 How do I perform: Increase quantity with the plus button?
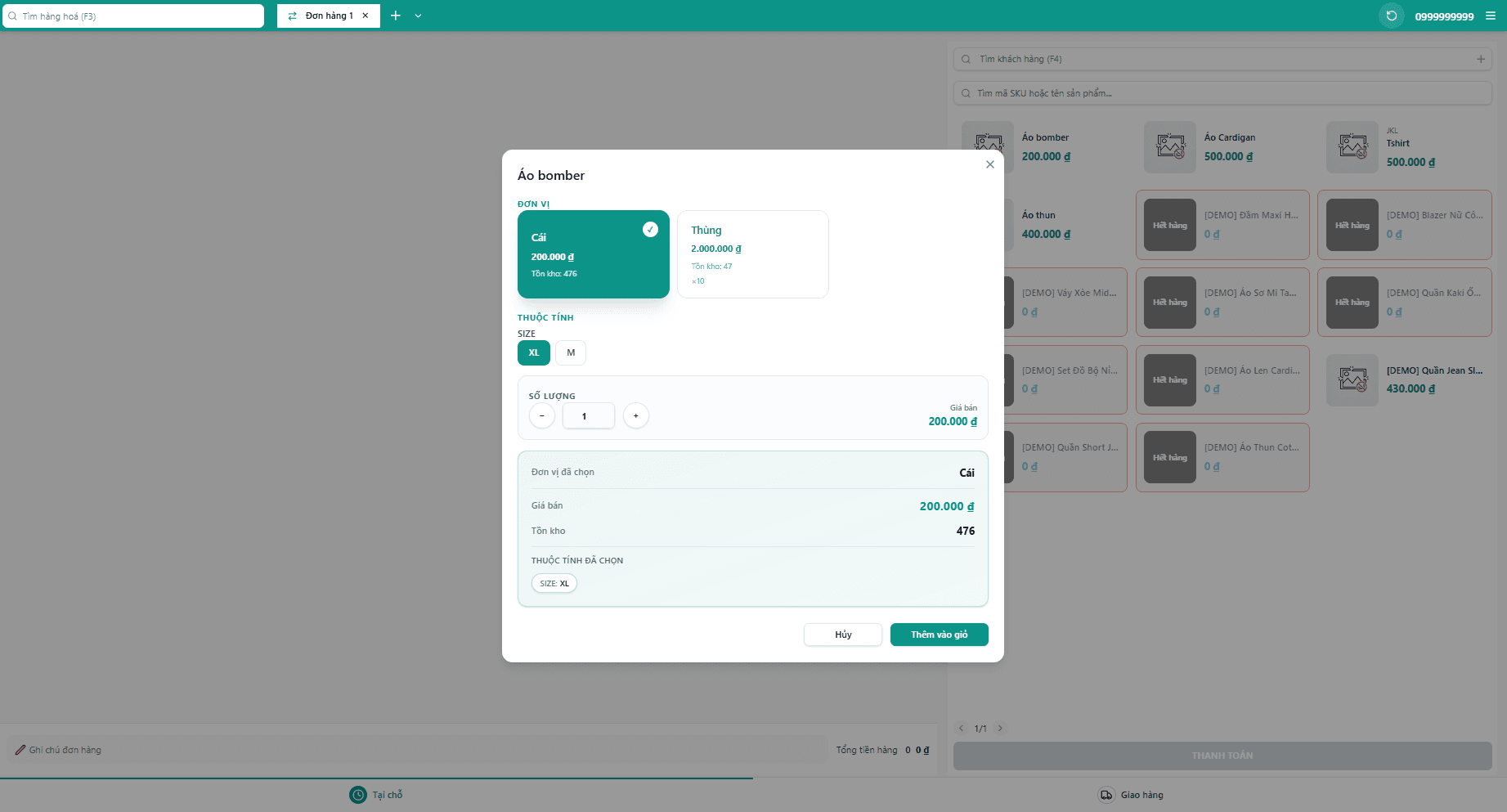[635, 415]
